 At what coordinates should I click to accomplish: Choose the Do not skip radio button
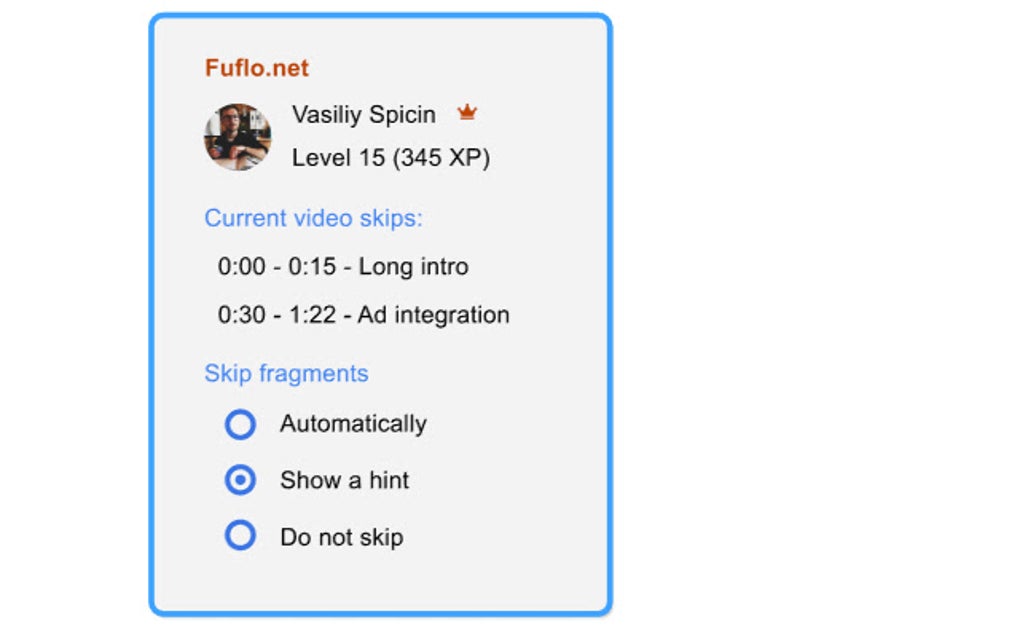point(240,536)
